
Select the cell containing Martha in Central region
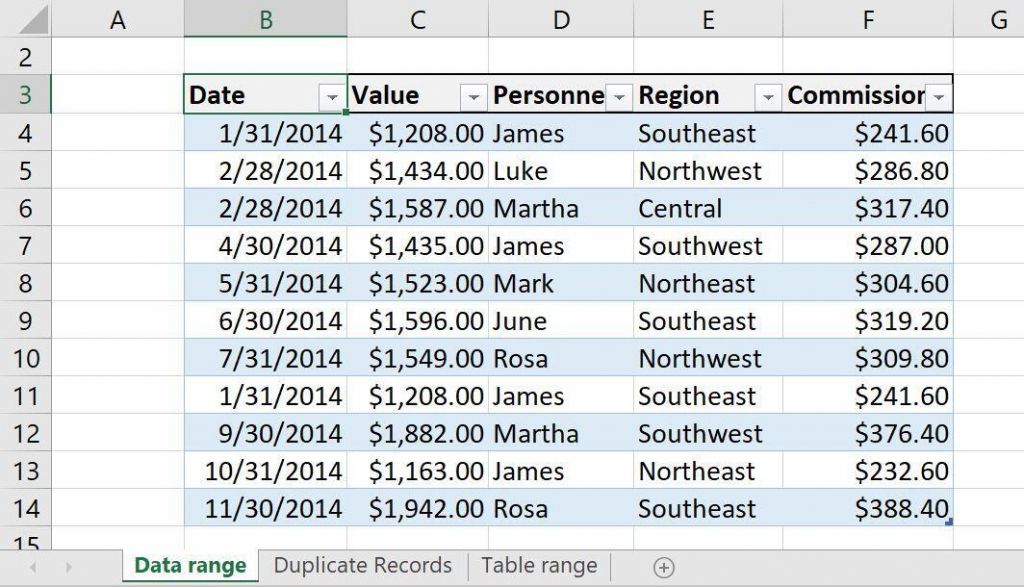560,208
